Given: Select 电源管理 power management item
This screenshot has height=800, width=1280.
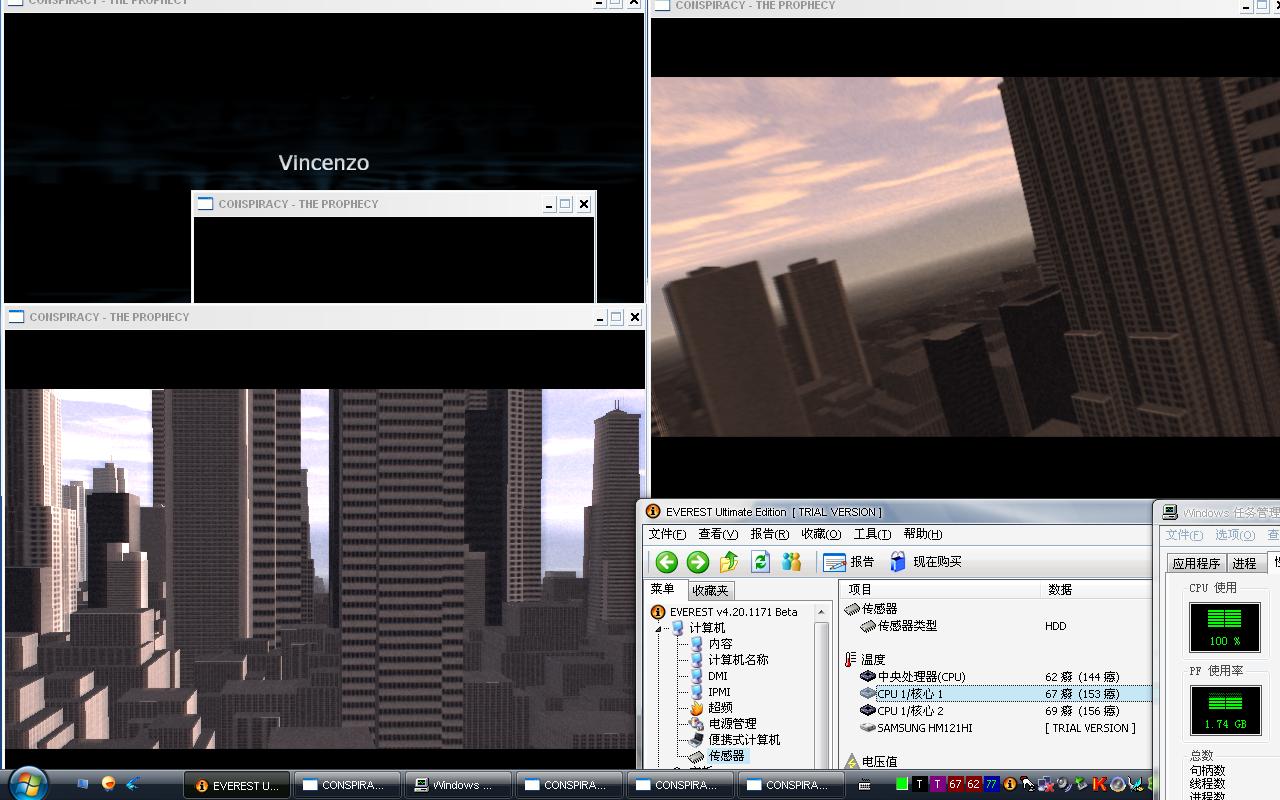Looking at the screenshot, I should (x=732, y=724).
